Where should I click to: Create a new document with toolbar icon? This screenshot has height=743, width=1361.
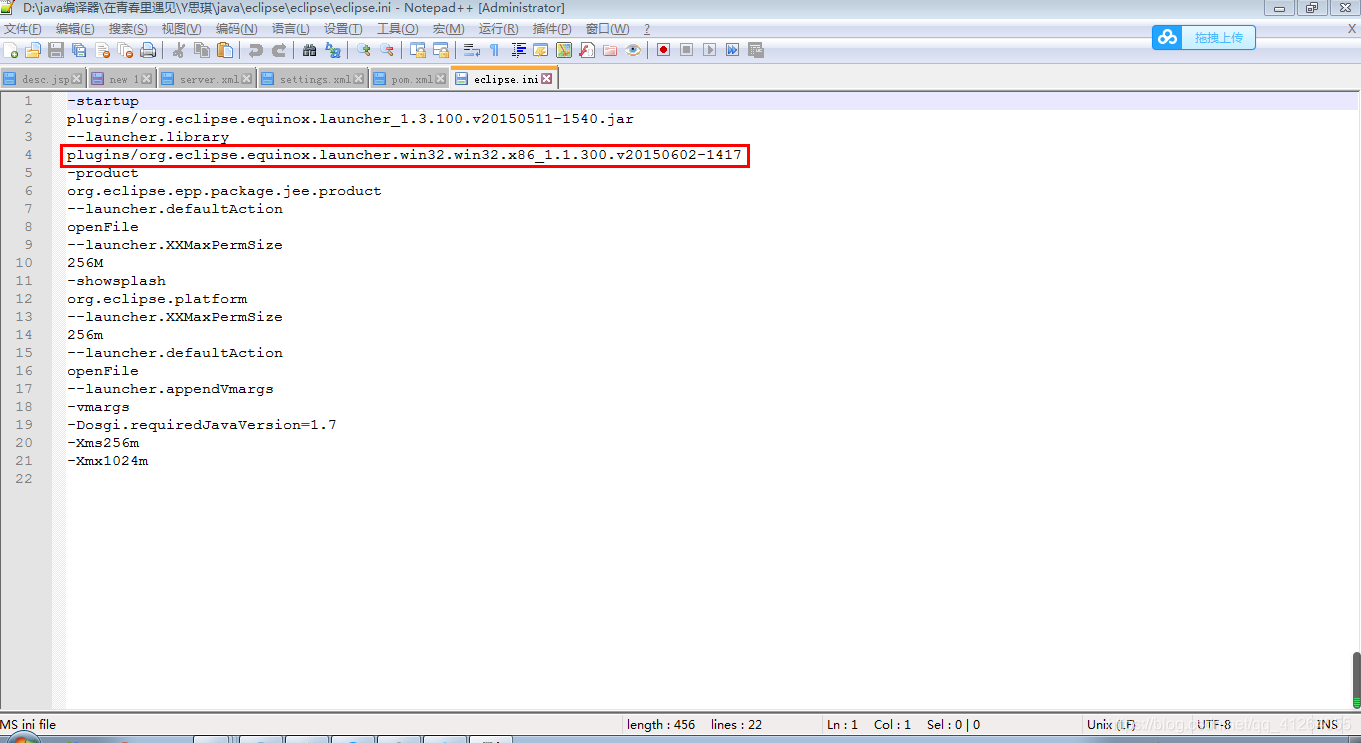click(11, 50)
